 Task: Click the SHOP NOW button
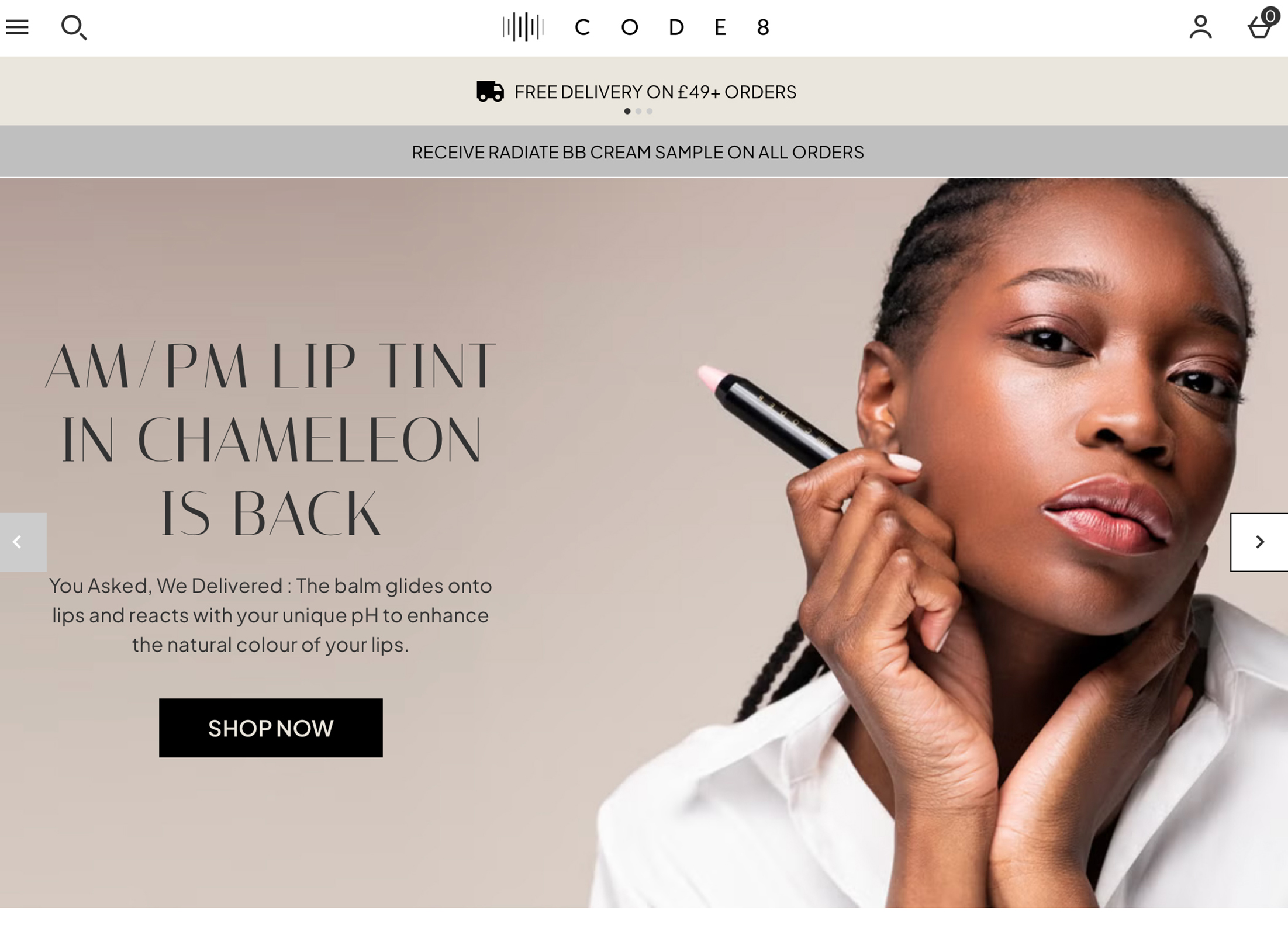click(271, 728)
